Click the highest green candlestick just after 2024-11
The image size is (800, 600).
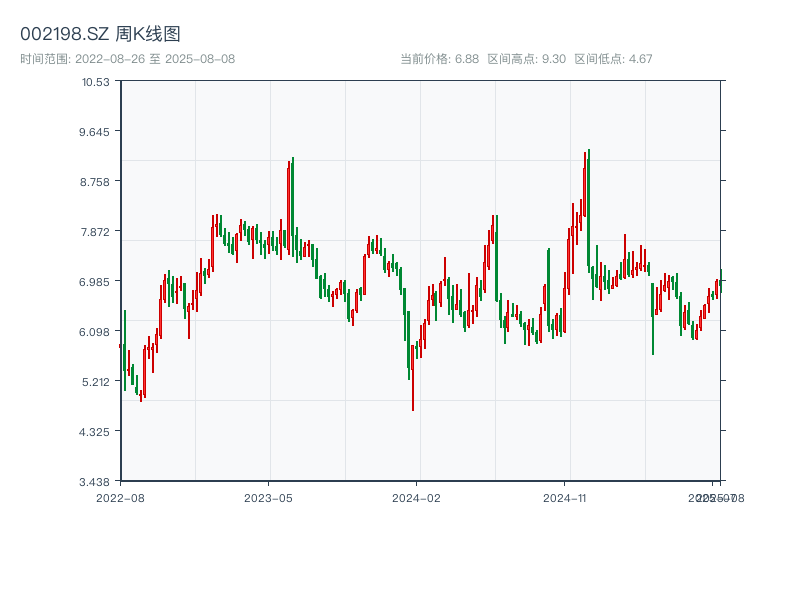[x=589, y=210]
